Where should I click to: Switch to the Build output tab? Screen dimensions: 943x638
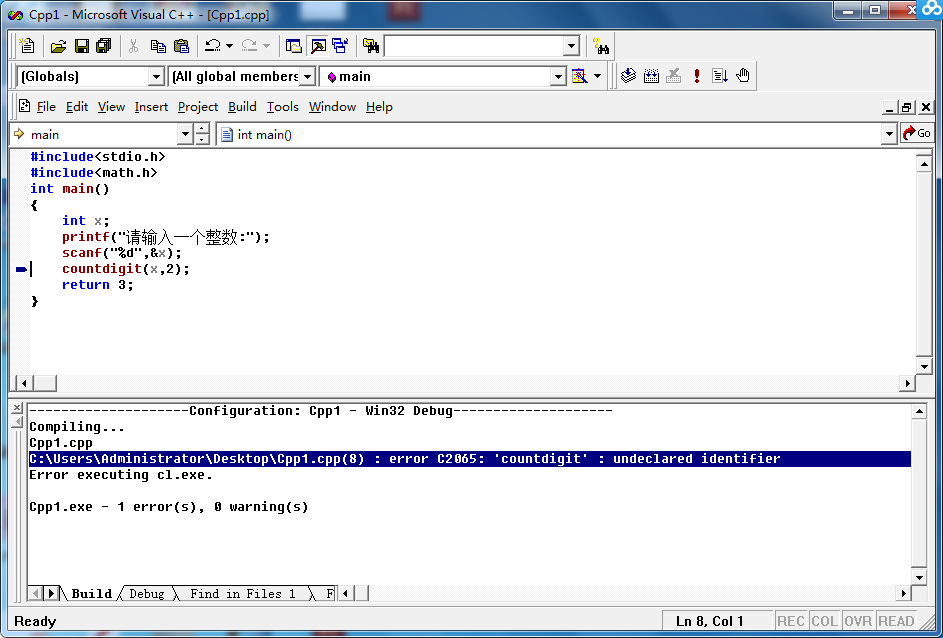point(91,594)
